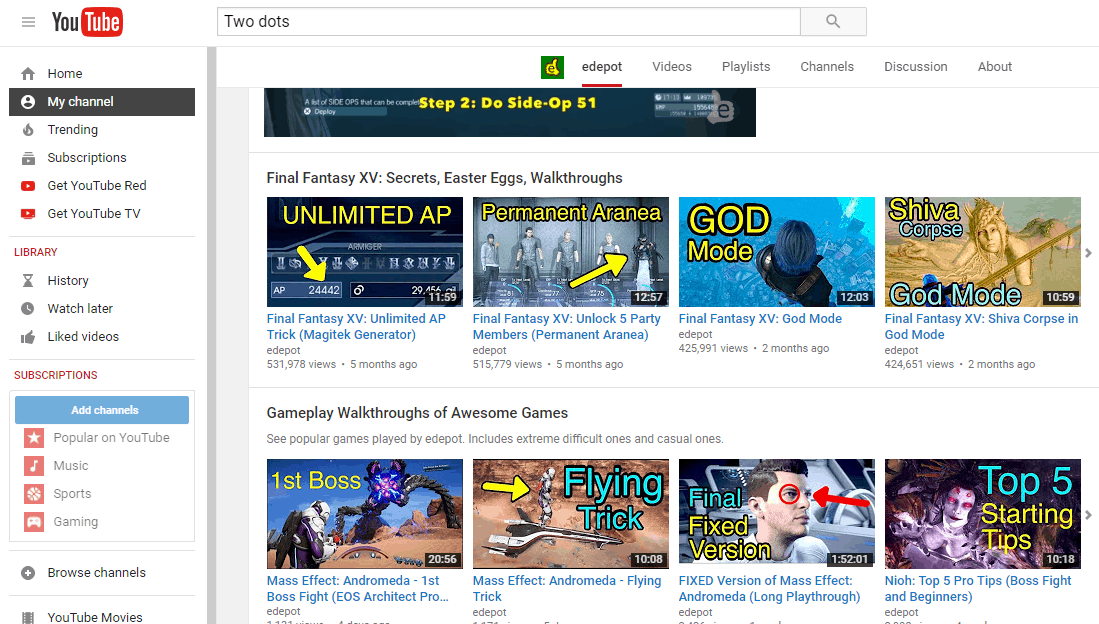
Task: Click the Music note icon
Action: coord(34,466)
